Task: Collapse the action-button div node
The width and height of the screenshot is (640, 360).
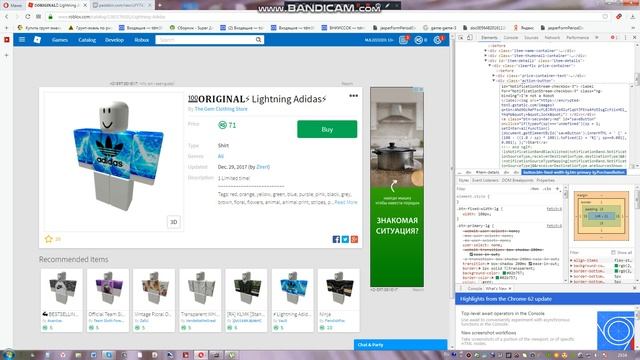Action: (x=494, y=80)
